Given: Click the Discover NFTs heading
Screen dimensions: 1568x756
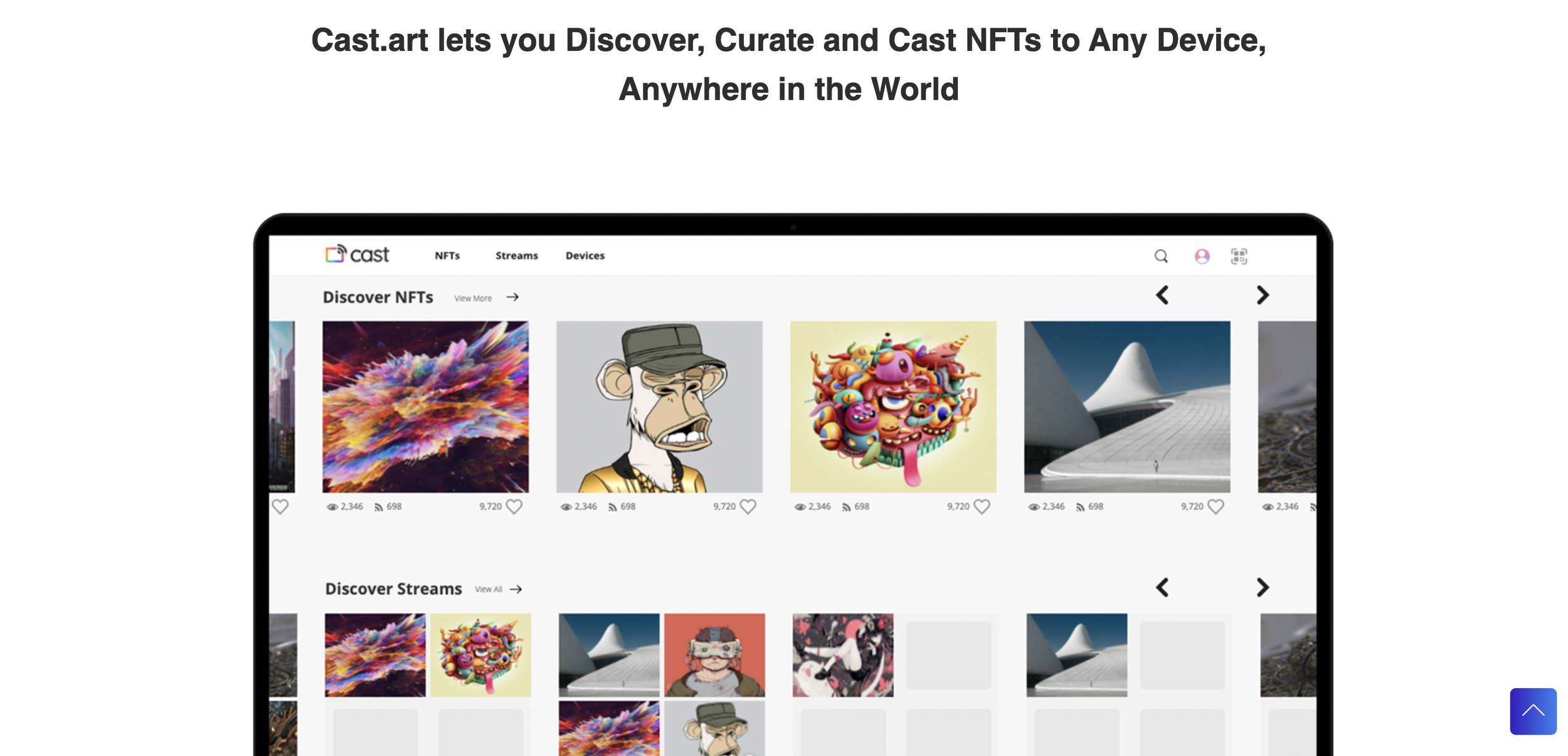Looking at the screenshot, I should [x=378, y=297].
